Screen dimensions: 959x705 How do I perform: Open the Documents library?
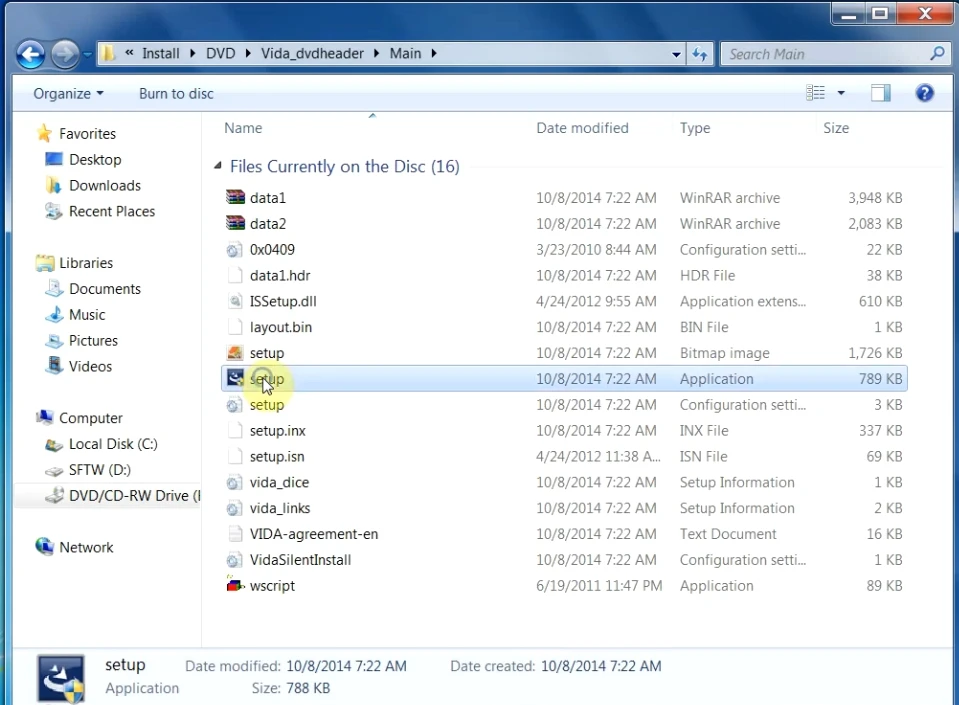click(x=105, y=289)
